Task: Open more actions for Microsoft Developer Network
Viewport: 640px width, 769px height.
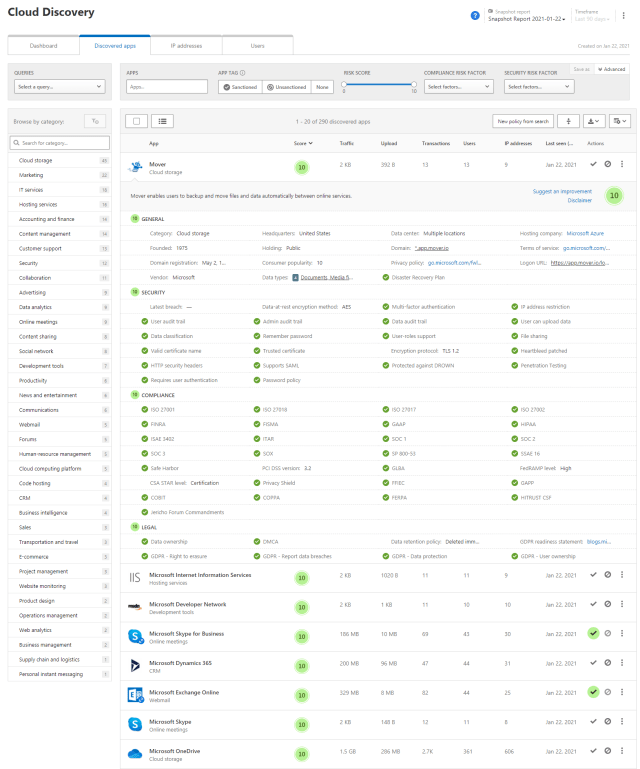Action: point(622,604)
